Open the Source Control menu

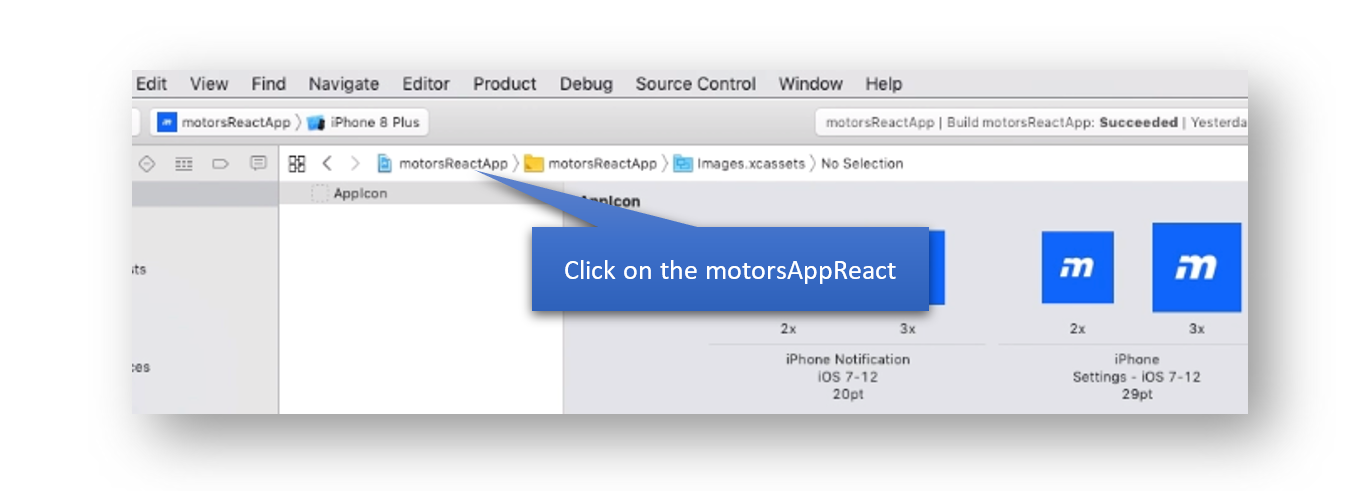tap(696, 84)
